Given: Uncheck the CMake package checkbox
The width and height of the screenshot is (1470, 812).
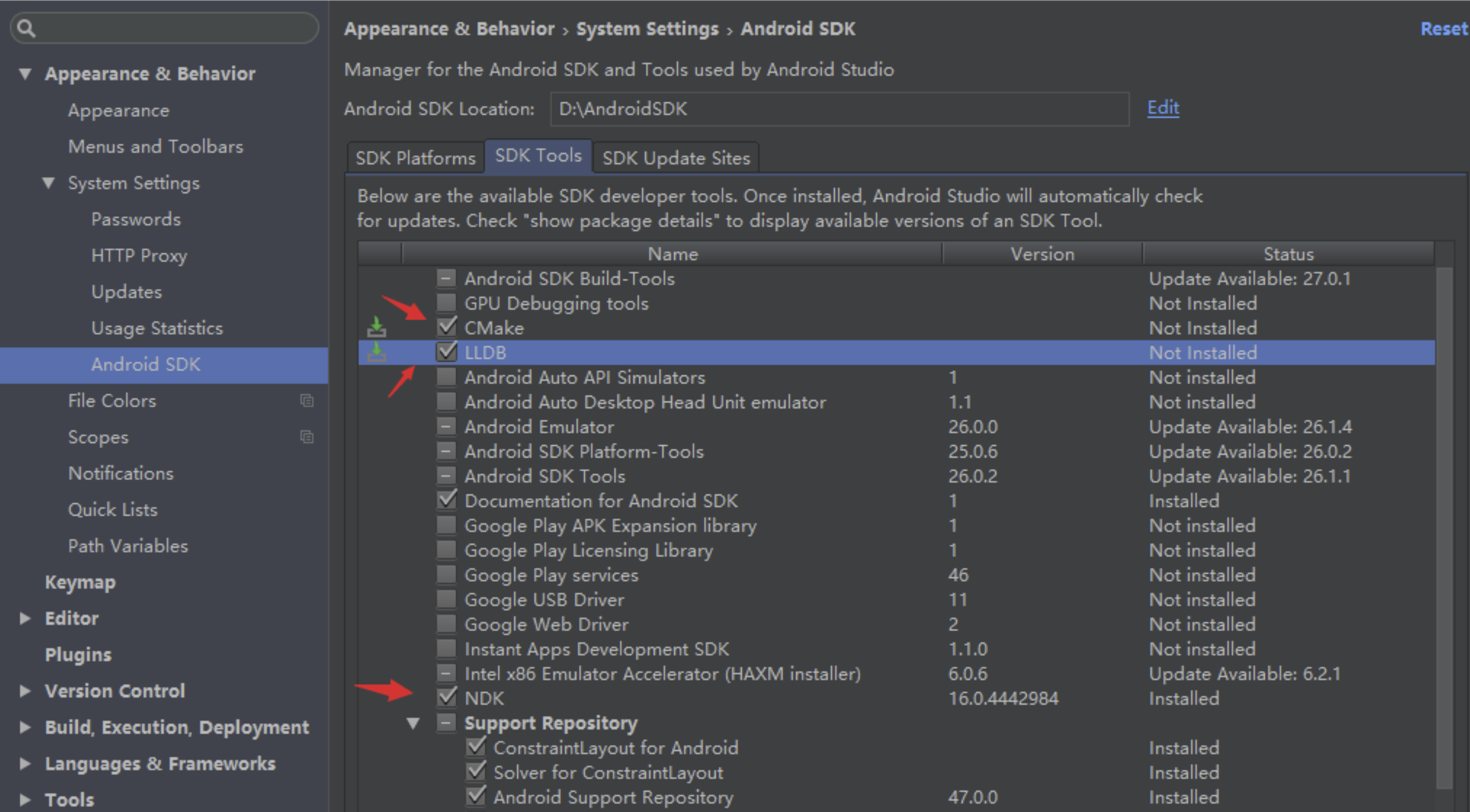Looking at the screenshot, I should (446, 327).
